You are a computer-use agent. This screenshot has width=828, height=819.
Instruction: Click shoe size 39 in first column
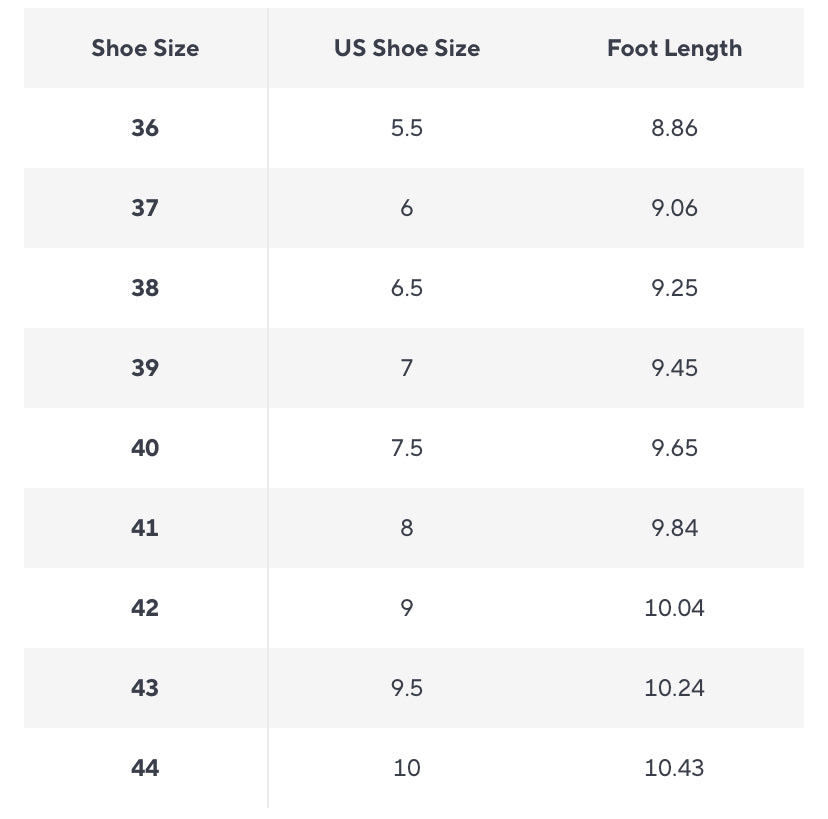[x=145, y=368]
